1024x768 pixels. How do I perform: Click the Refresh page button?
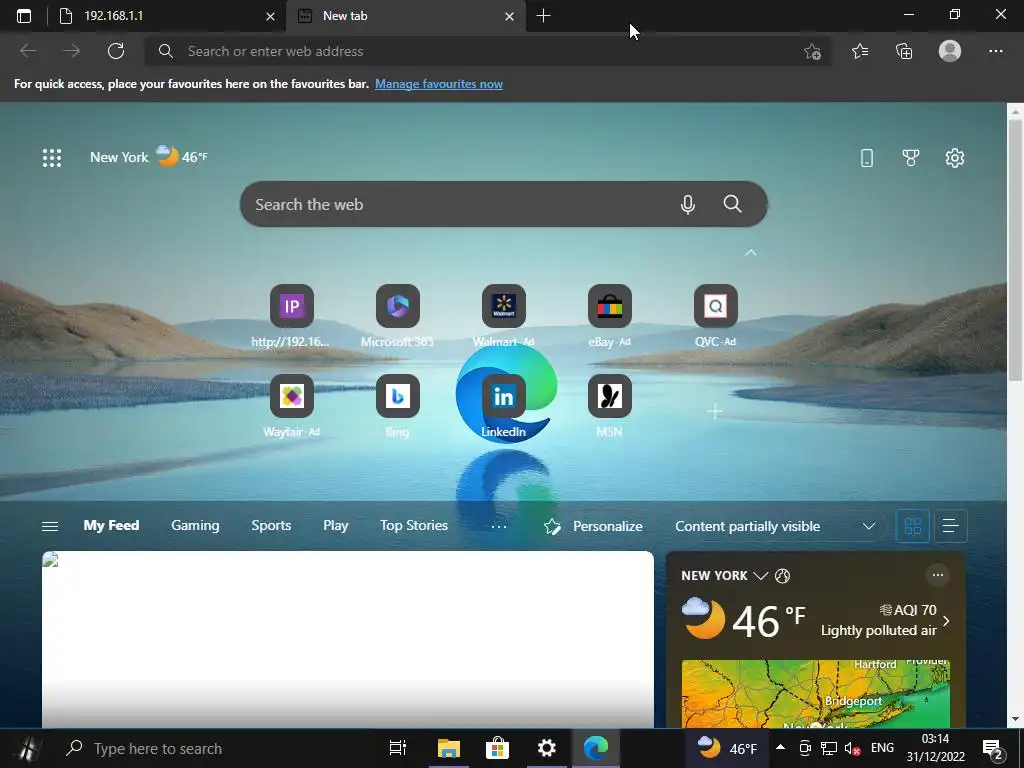(116, 51)
